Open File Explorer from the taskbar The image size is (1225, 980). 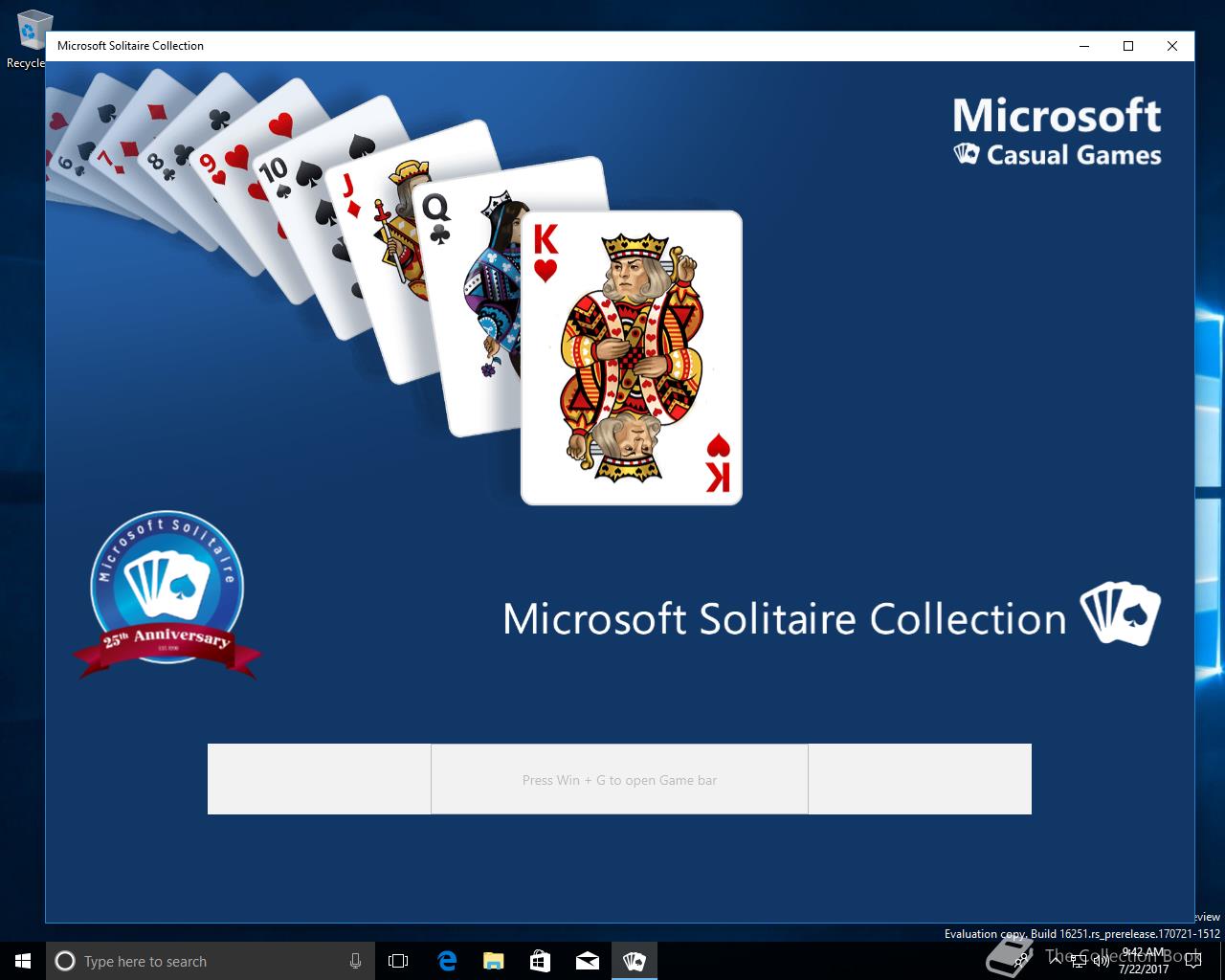pos(493,961)
